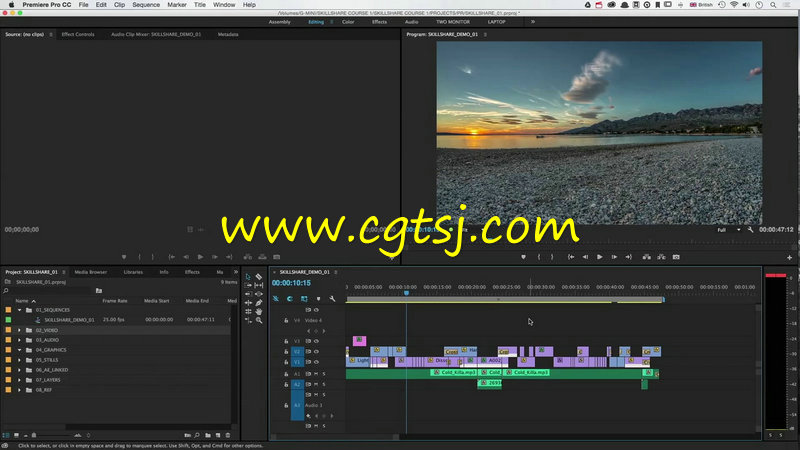The image size is (800, 450).
Task: Open the Button Editor plus icon
Action: point(789,258)
